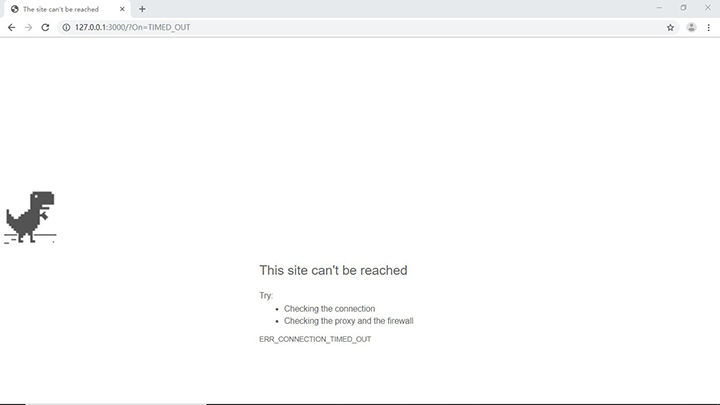Bookmark this page with the star icon
Viewport: 720px width, 405px height.
point(670,27)
